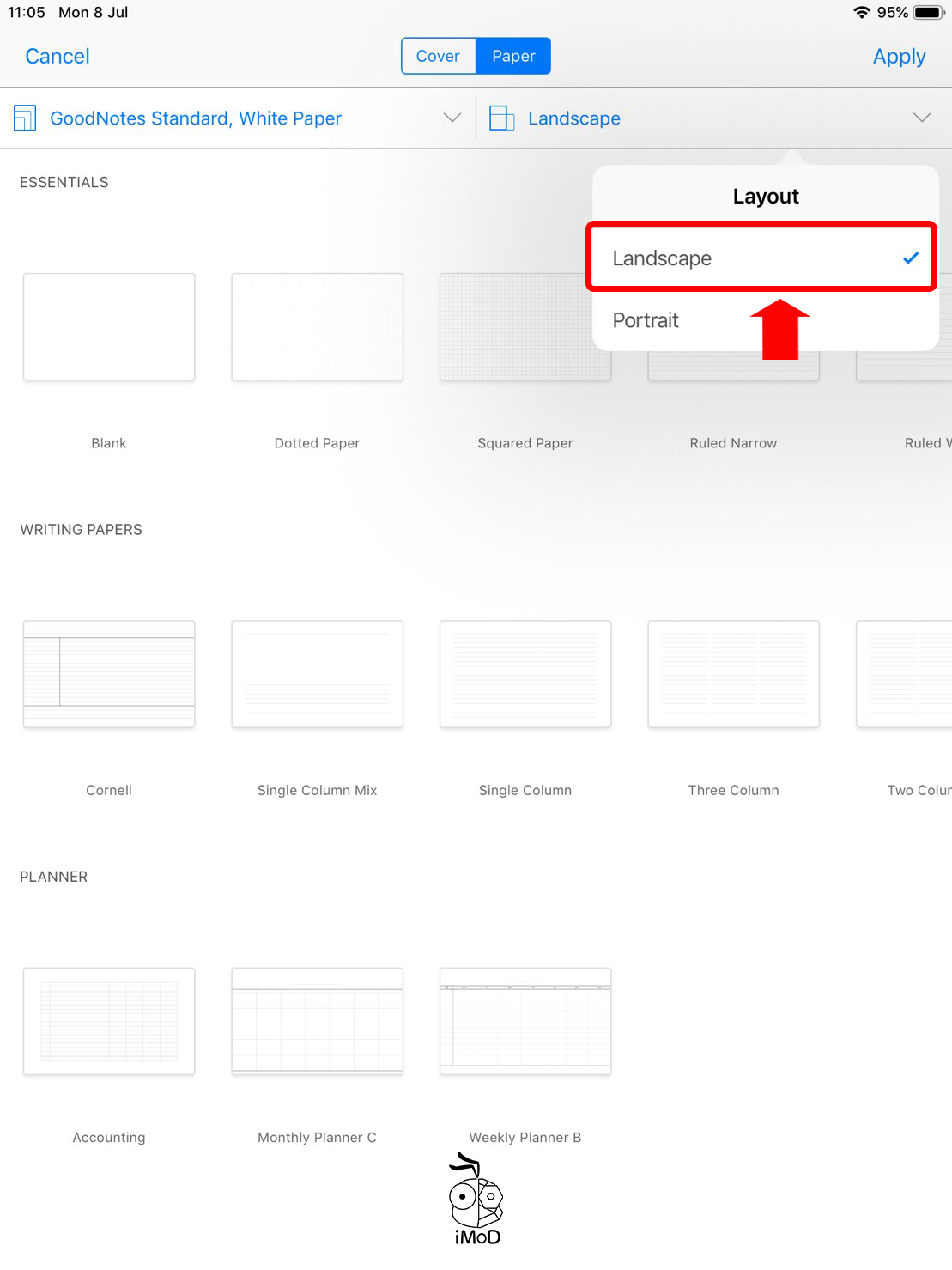Select the Single Column writing paper
952x1270 pixels.
click(525, 674)
